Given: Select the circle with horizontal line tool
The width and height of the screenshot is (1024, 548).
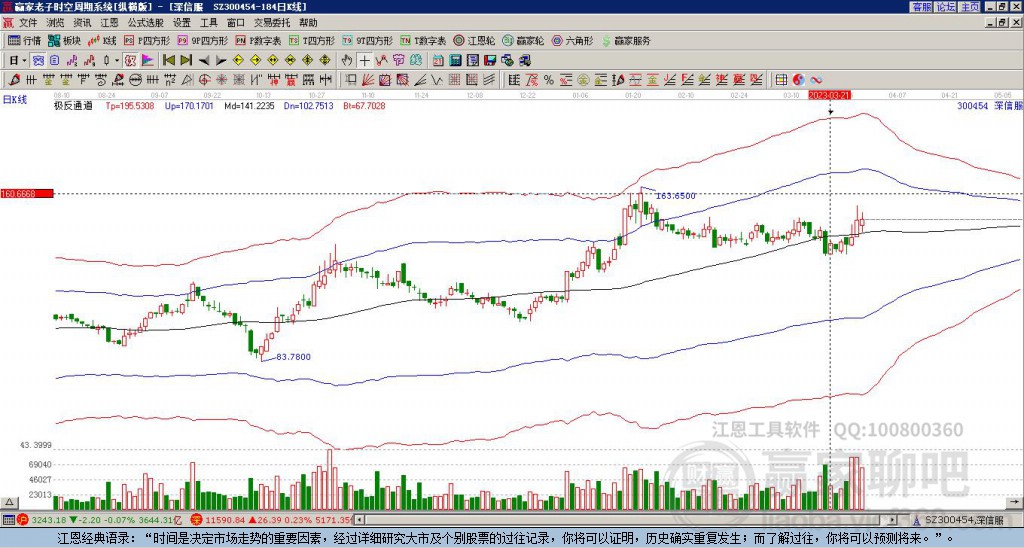Looking at the screenshot, I should click(x=135, y=80).
